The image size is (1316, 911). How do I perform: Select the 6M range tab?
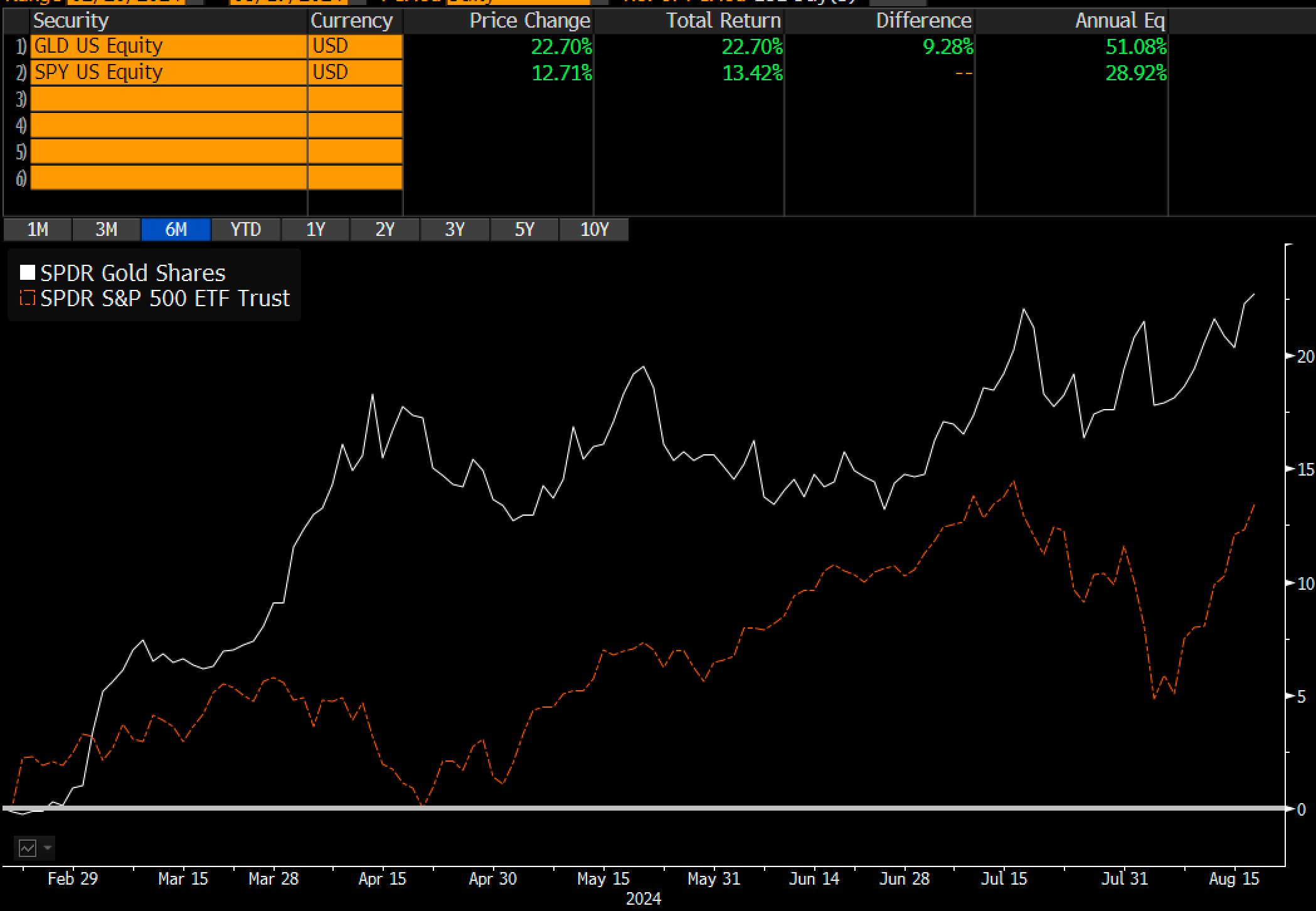pyautogui.click(x=176, y=230)
